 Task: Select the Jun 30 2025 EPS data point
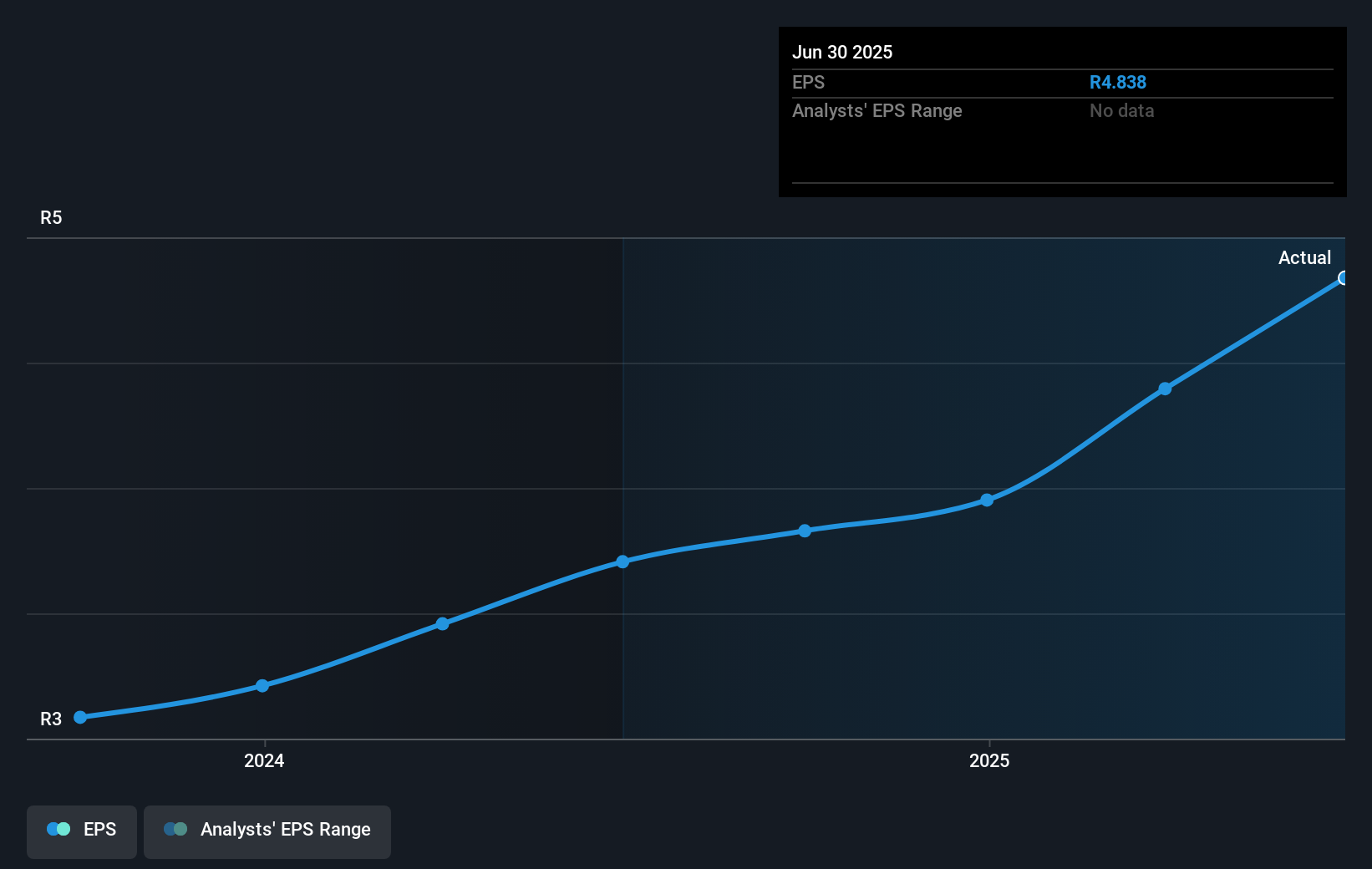point(1343,278)
